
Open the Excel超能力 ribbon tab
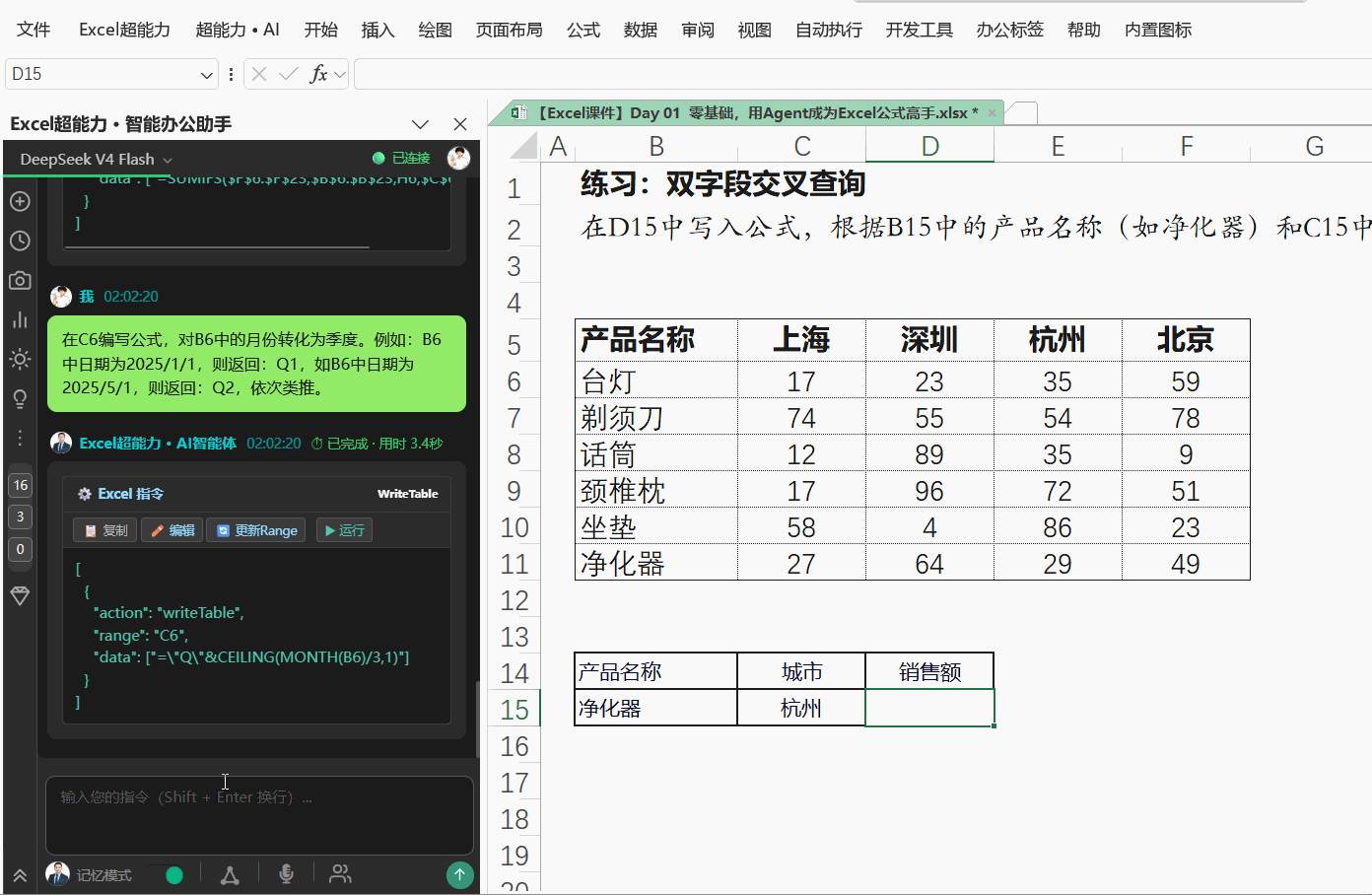(x=124, y=30)
